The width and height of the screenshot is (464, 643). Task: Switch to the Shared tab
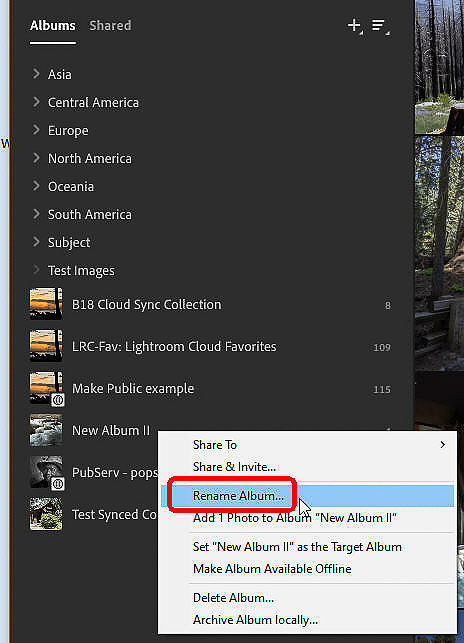[x=110, y=25]
